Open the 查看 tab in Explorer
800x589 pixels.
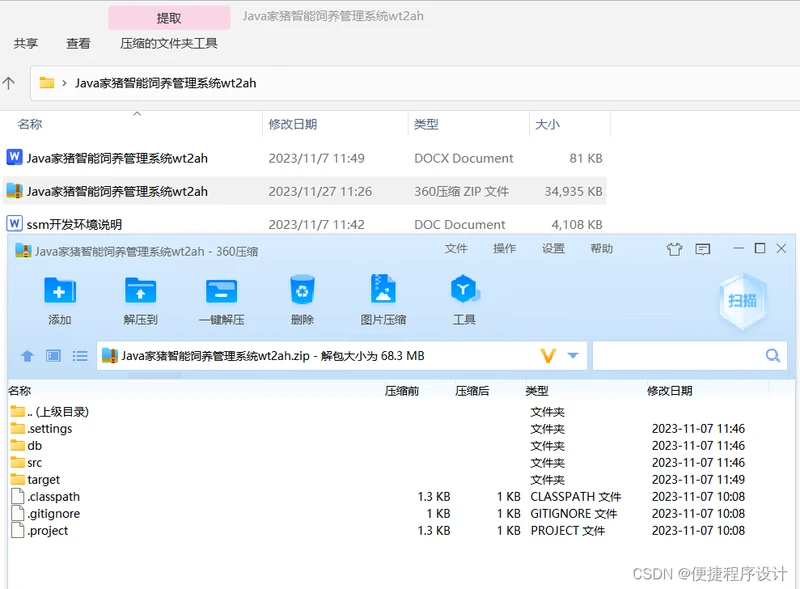[78, 43]
